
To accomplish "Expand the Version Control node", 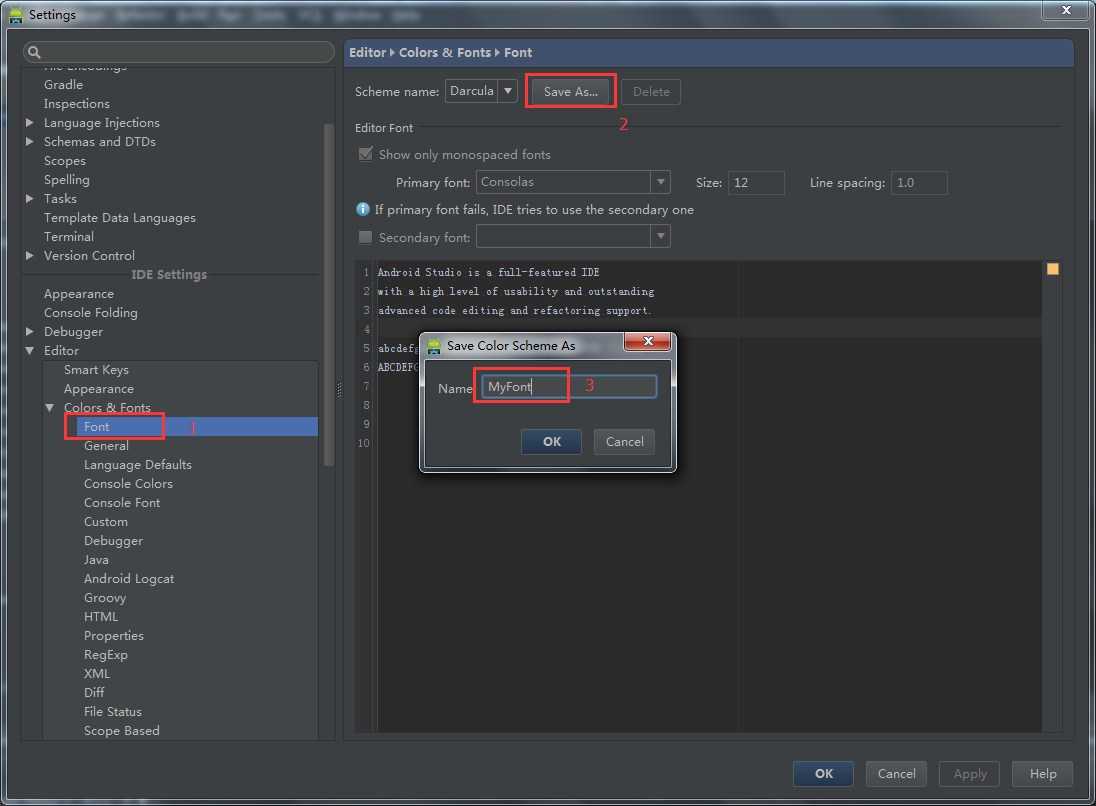I will click(29, 255).
